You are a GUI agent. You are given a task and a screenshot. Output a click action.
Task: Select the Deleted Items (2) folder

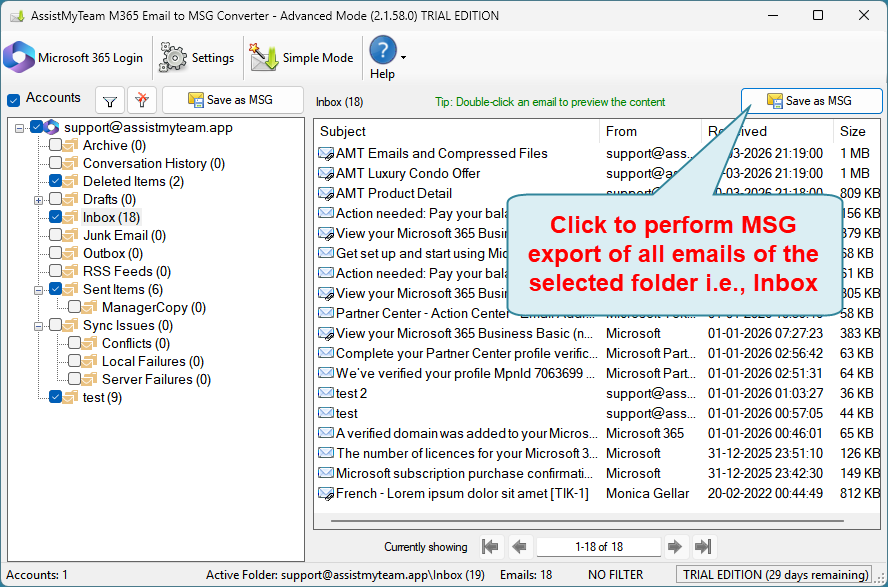tap(133, 181)
